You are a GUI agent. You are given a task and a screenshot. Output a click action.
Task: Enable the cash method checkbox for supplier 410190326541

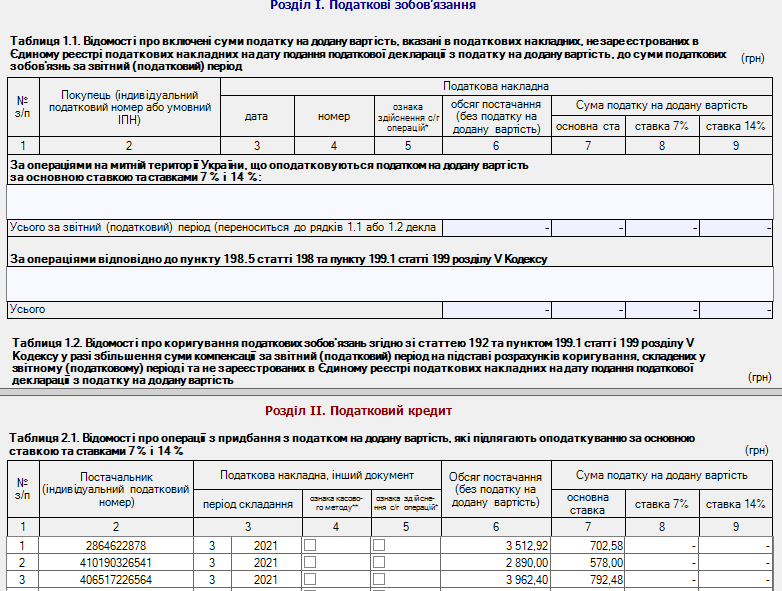(310, 563)
